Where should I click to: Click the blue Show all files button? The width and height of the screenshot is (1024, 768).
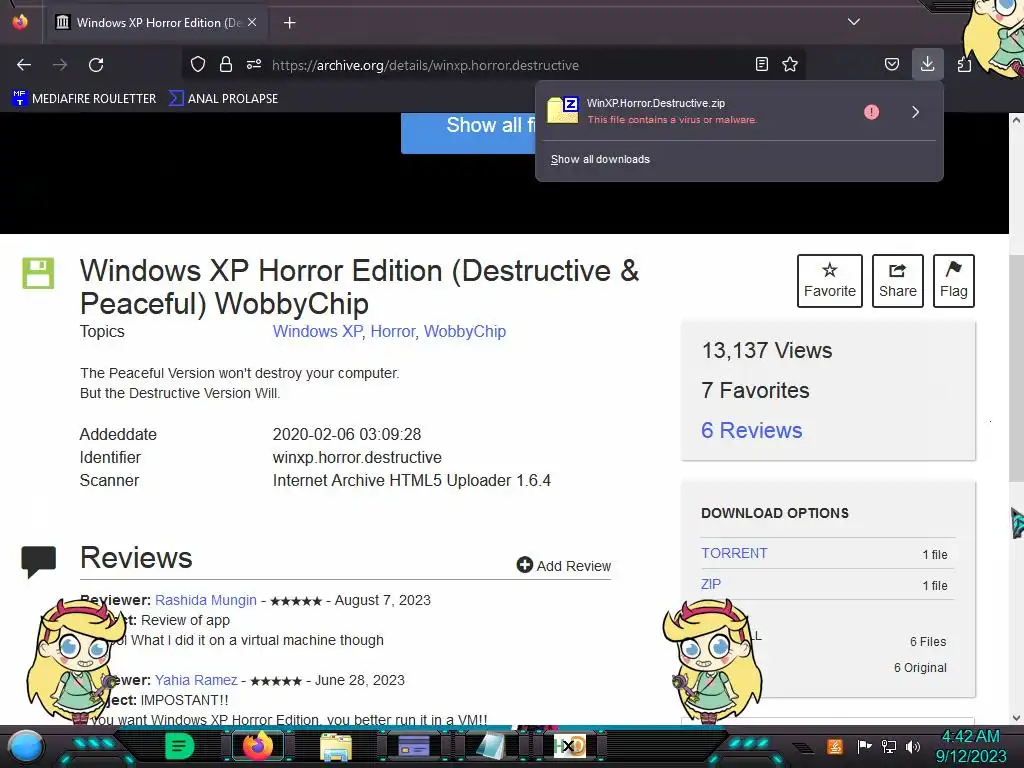[x=468, y=133]
